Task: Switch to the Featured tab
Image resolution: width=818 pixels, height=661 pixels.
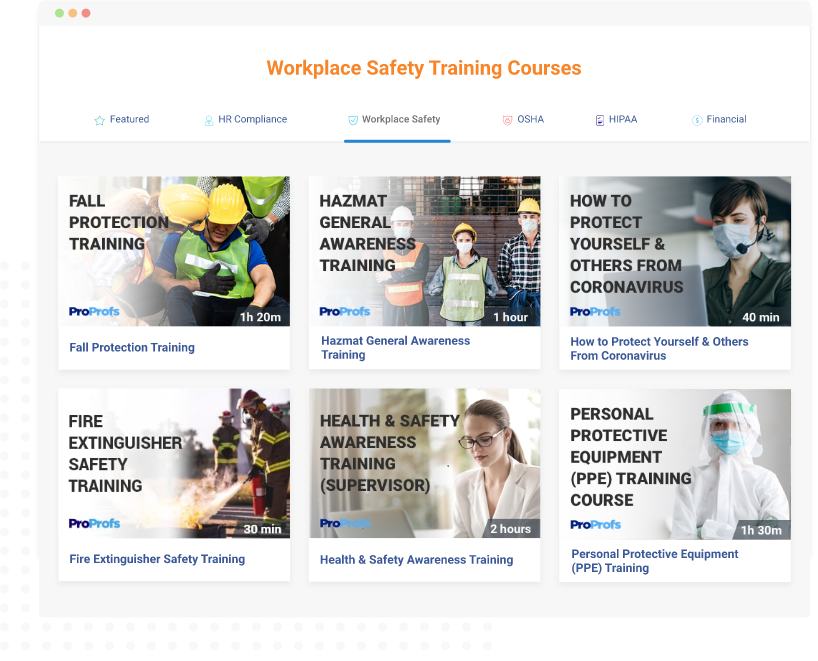Action: [122, 119]
